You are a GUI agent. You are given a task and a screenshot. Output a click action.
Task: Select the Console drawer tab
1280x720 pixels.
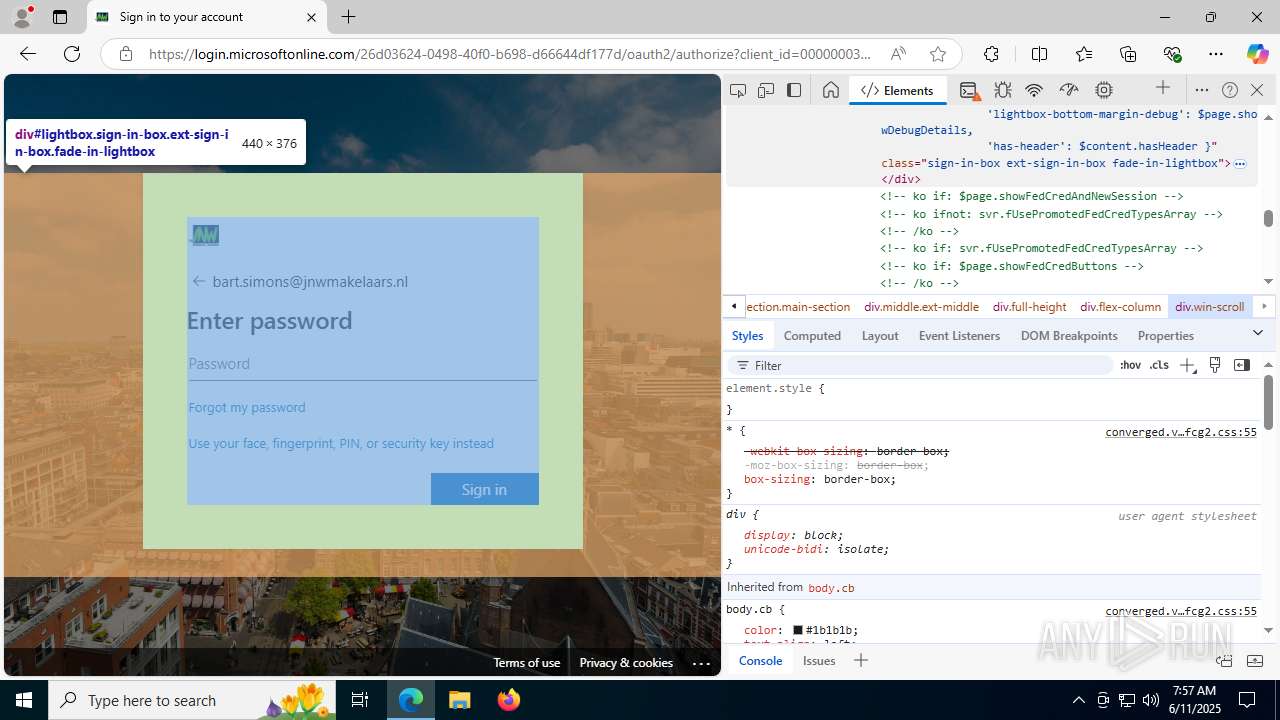[760, 661]
